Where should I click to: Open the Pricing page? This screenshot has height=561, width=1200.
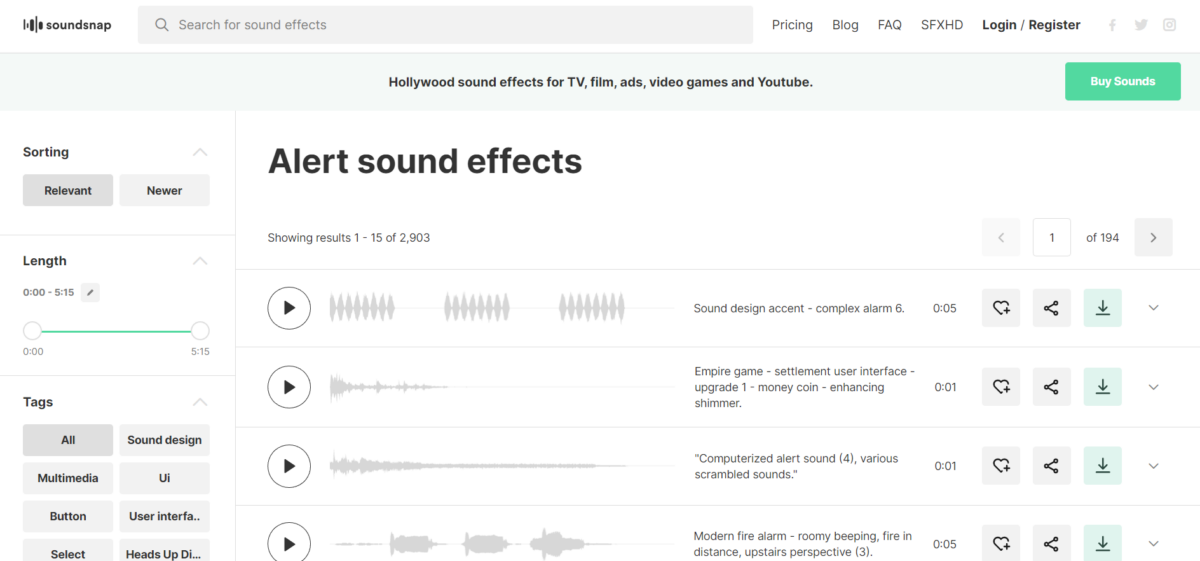(x=792, y=25)
